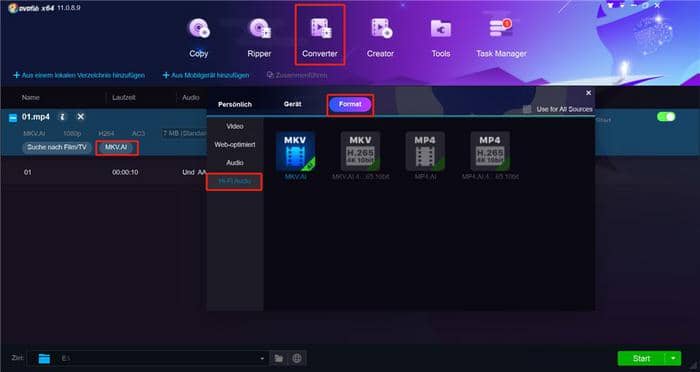Click the Zusammenführen merge option

297,75
